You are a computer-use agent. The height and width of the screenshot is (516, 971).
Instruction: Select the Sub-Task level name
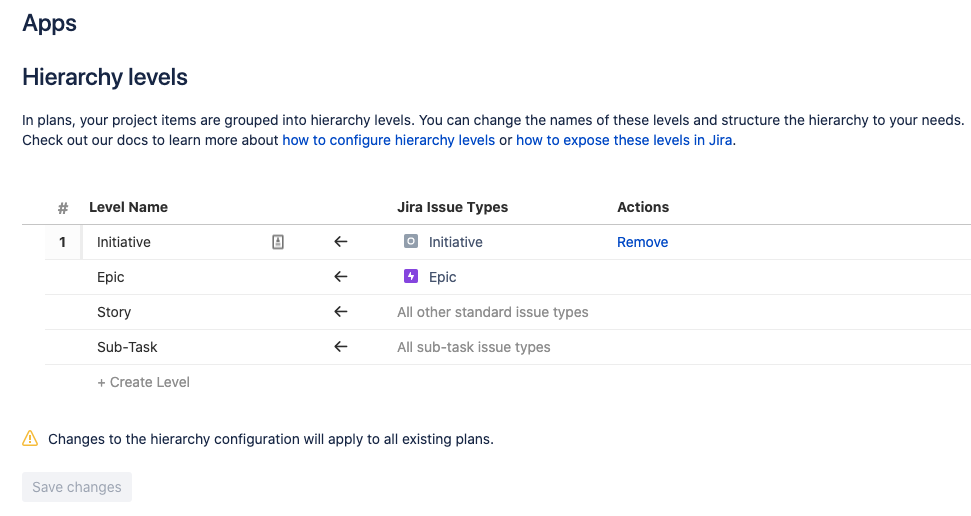[127, 347]
